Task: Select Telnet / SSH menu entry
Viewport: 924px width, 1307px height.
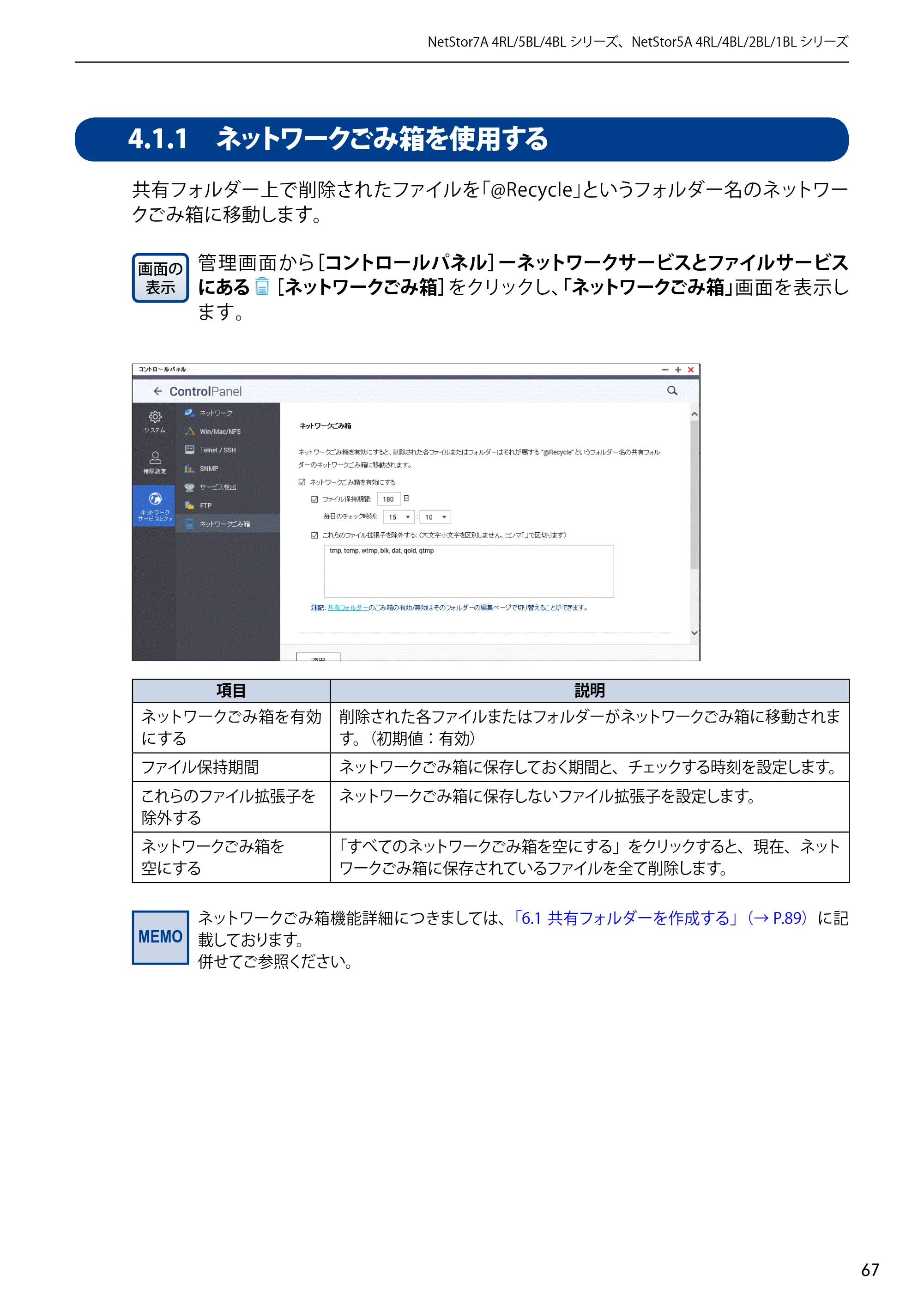Action: coord(217,450)
